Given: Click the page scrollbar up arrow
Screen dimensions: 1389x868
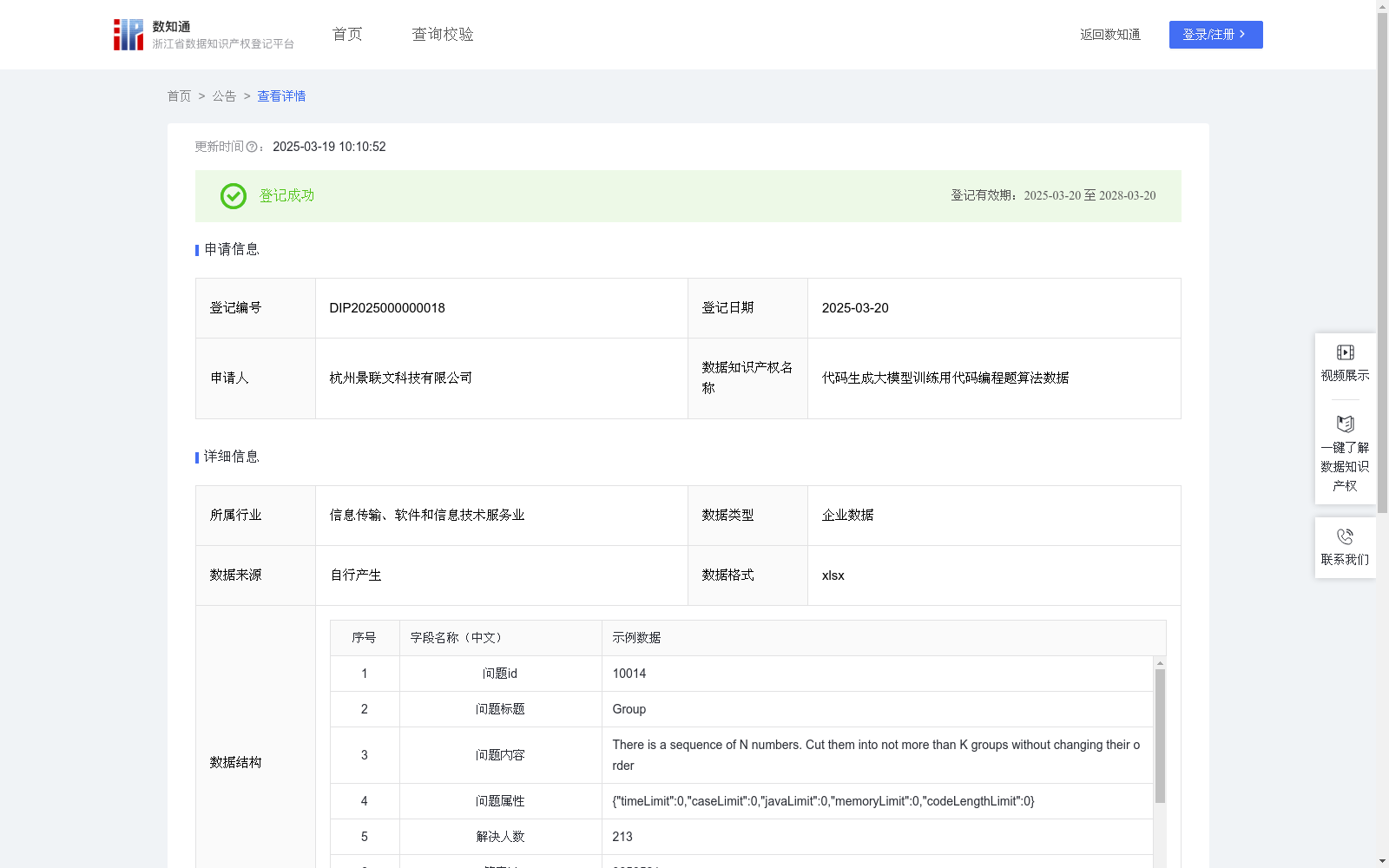Looking at the screenshot, I should [x=1382, y=6].
